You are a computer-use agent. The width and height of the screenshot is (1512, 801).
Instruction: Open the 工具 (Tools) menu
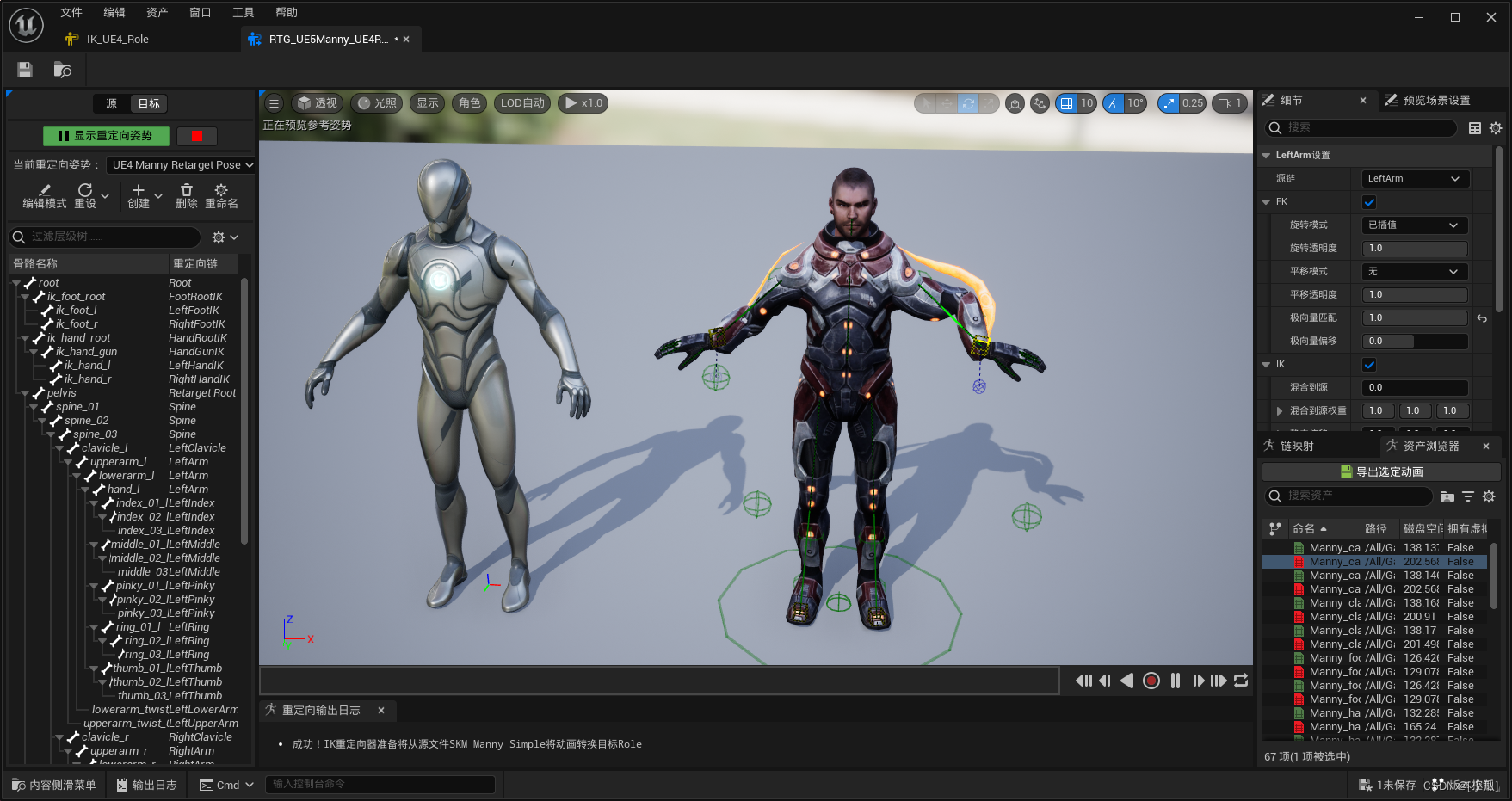click(244, 12)
